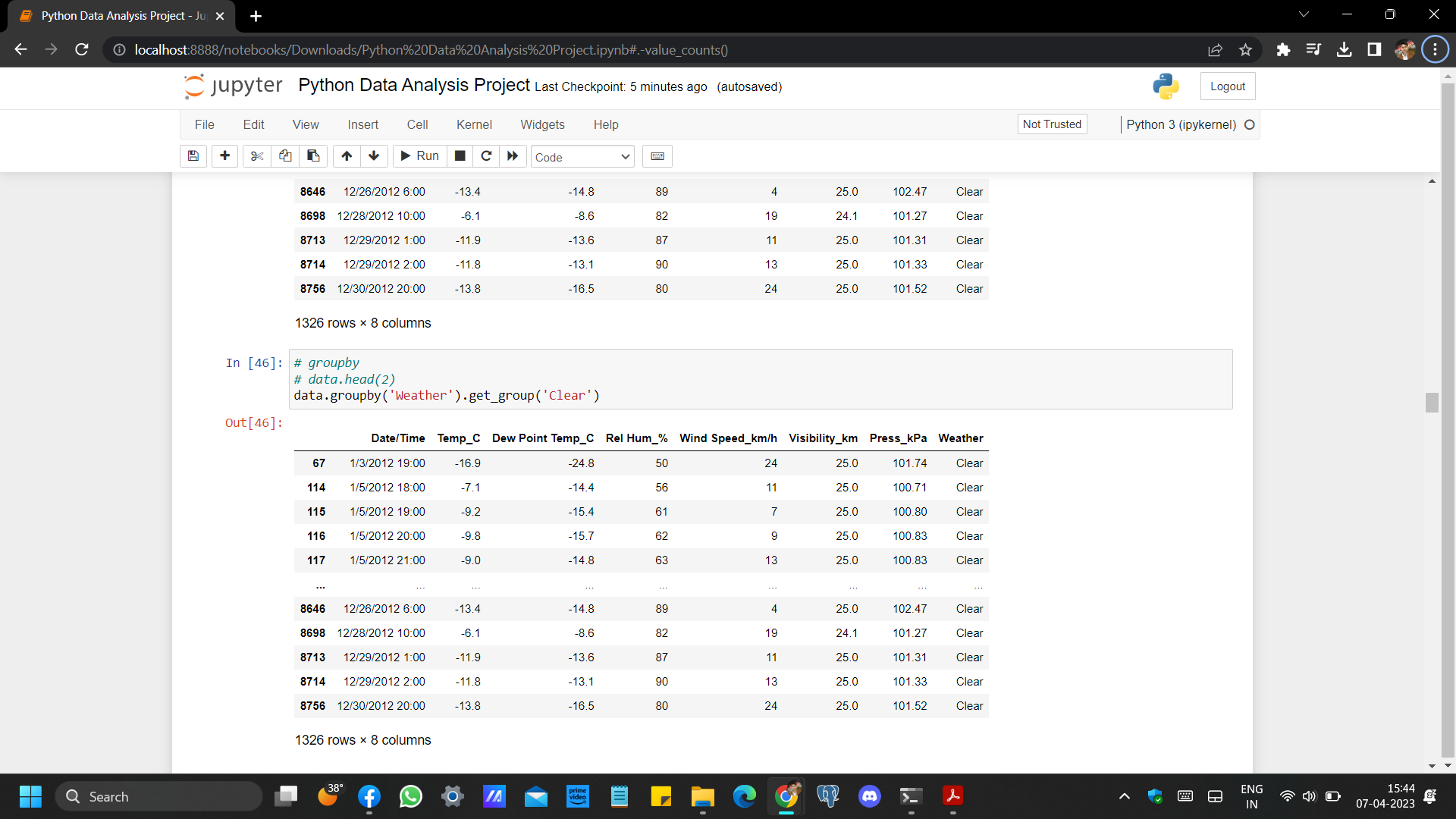Cut the selected cells with the scissors icon
This screenshot has height=819, width=1456.
[x=257, y=156]
